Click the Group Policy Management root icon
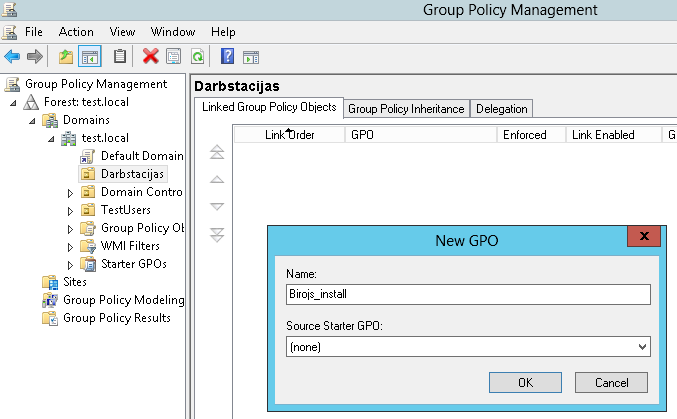 (12, 84)
